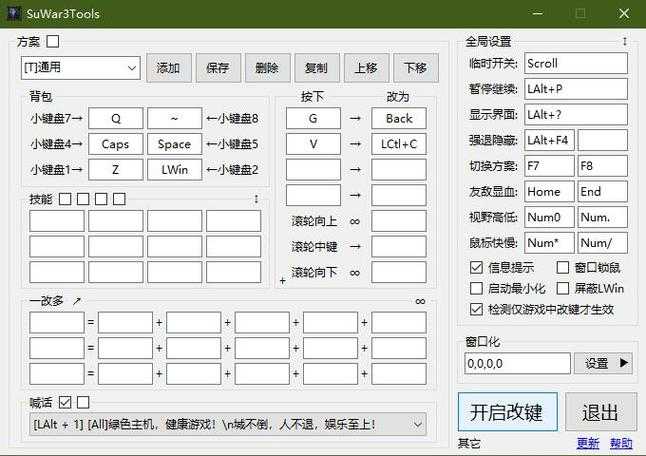Viewport: 646px width, 456px height.
Task: Click the 保存 button
Action: [218, 68]
